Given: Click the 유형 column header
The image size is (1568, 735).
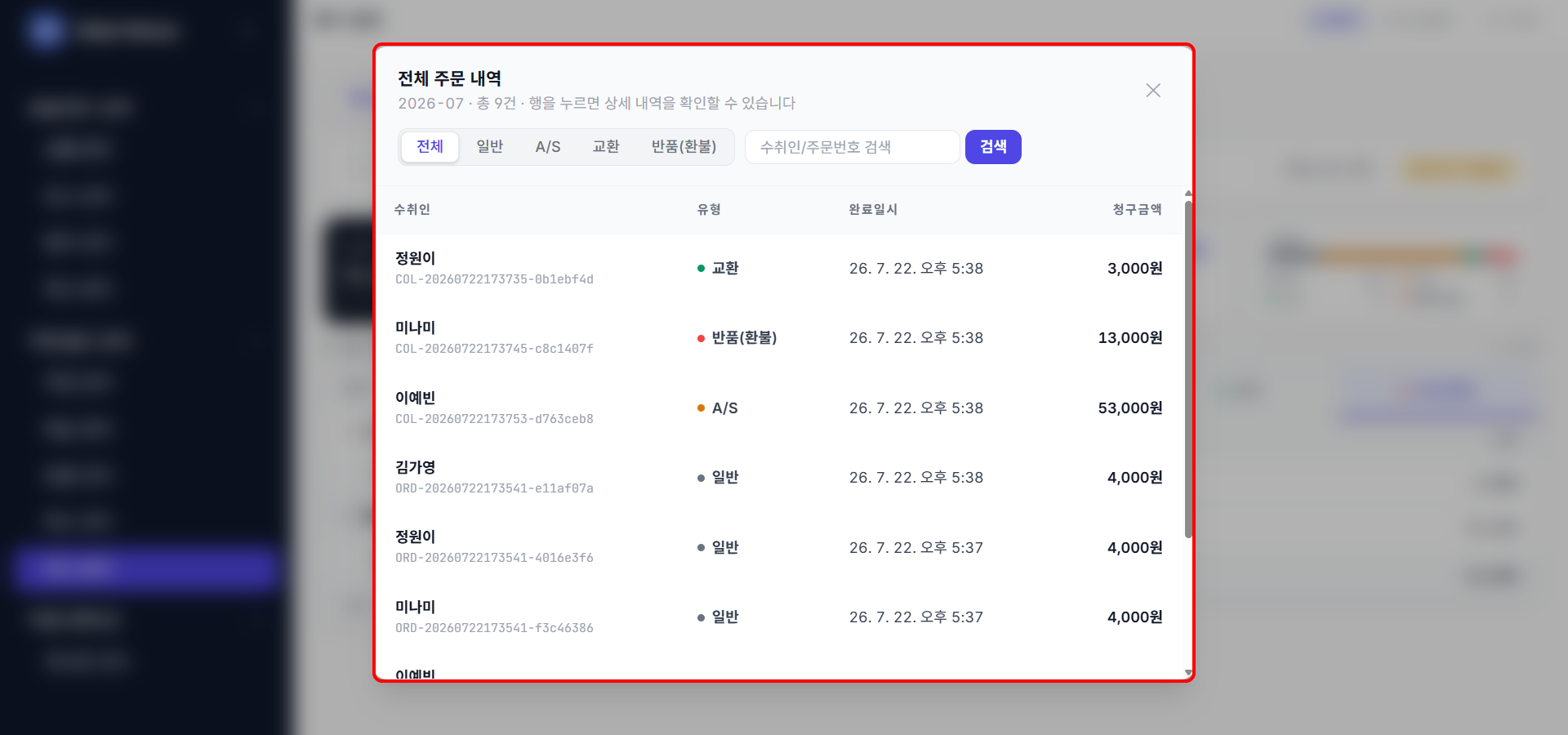Looking at the screenshot, I should 709,210.
